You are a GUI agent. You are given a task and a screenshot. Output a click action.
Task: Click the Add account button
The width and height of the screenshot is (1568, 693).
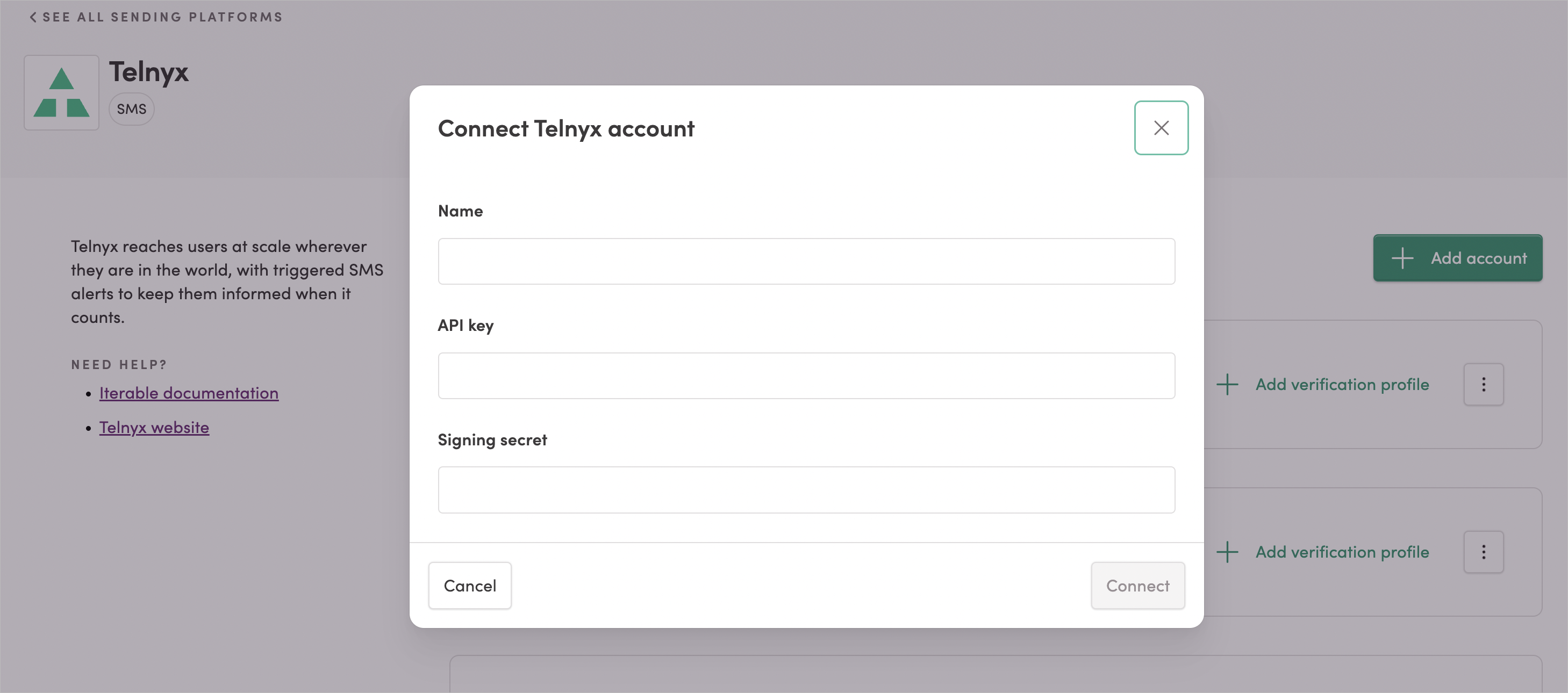pyautogui.click(x=1457, y=257)
